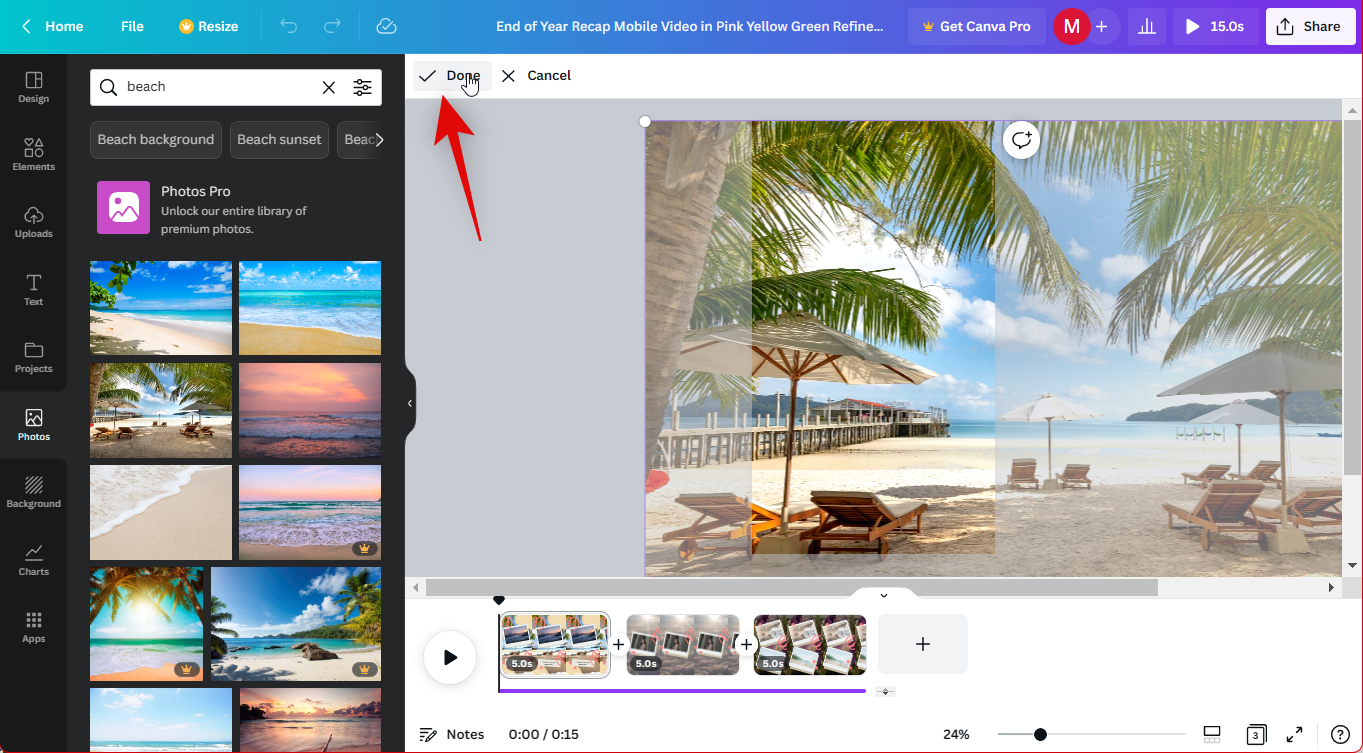Open the Background sidebar tab
1363x753 pixels.
(x=33, y=492)
